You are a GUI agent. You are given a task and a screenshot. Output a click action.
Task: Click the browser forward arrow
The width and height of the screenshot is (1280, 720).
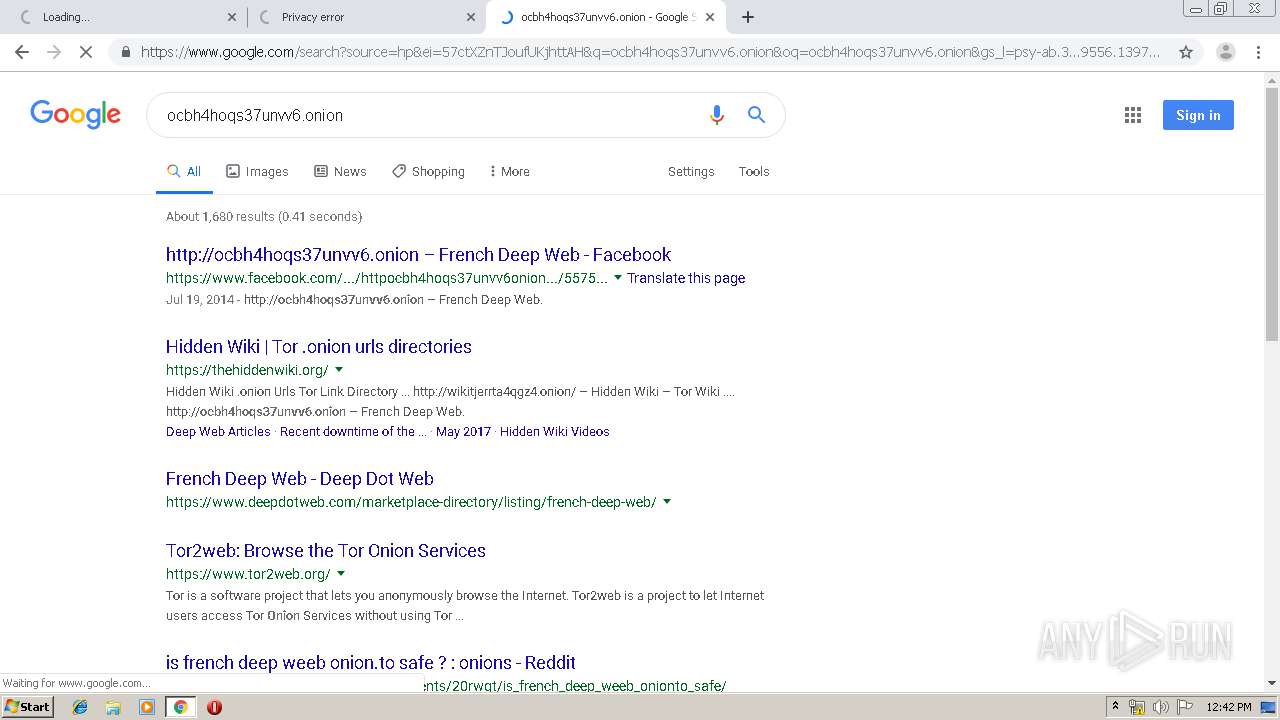click(x=54, y=52)
